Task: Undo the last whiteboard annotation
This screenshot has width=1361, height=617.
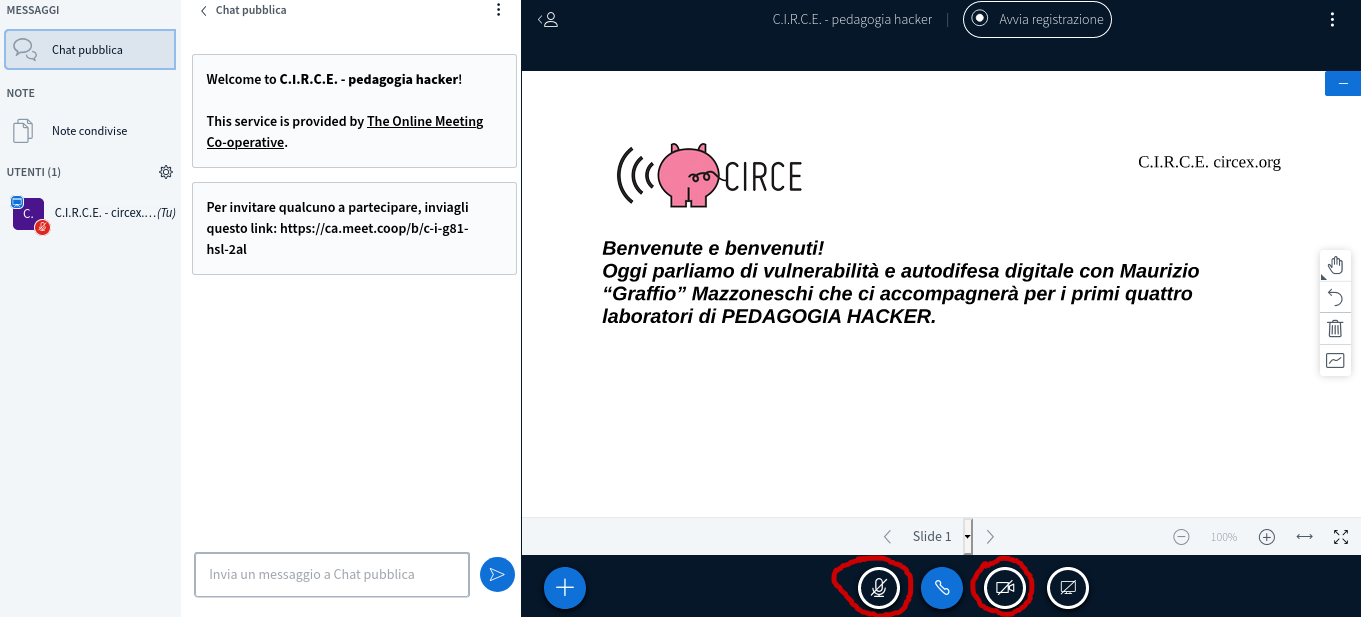Action: (x=1335, y=297)
